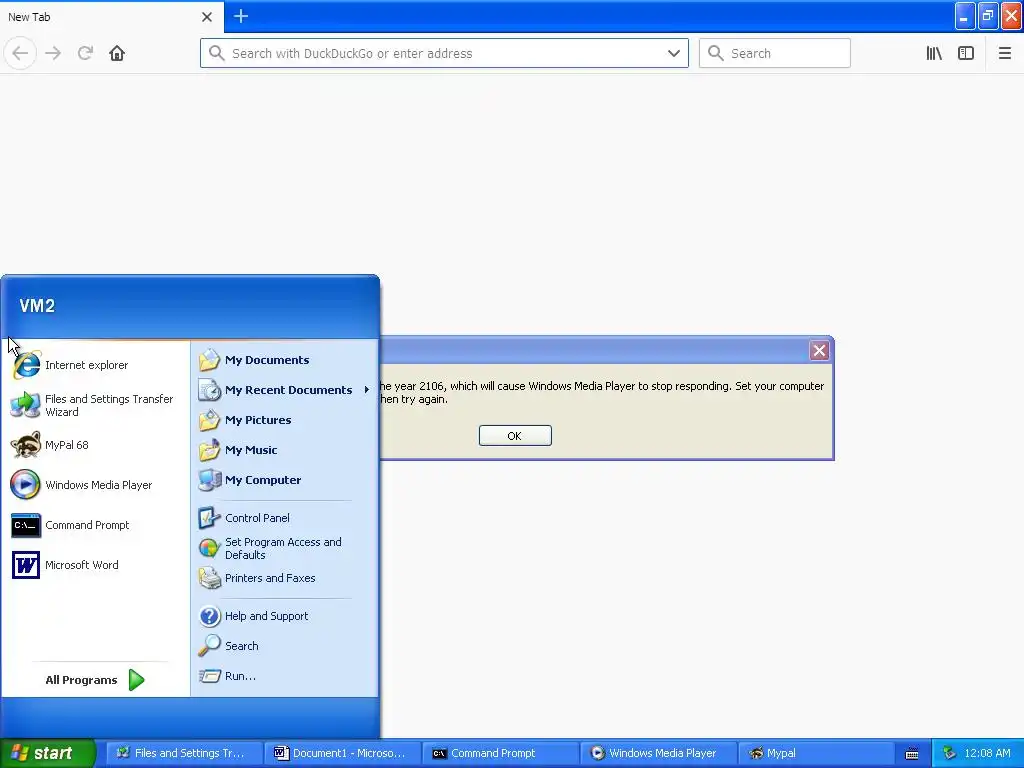Switch to Files and Settings Transfer taskbar item

coord(184,753)
